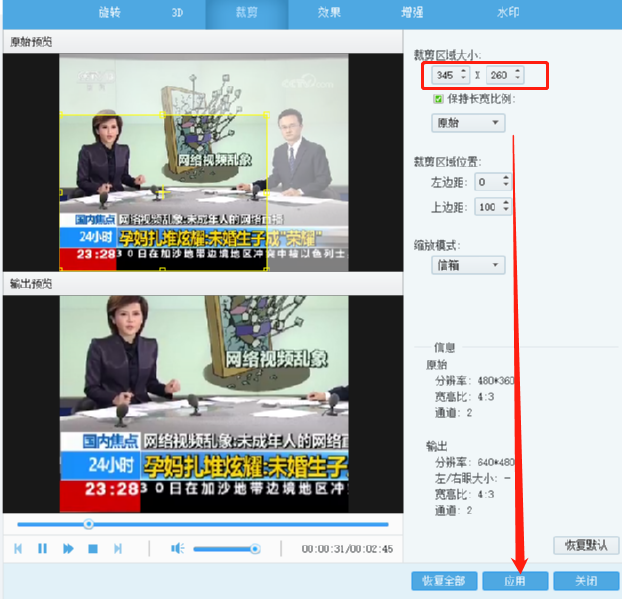
Task: Enable the 保持长宽比例 checkbox
Action: [x=438, y=99]
